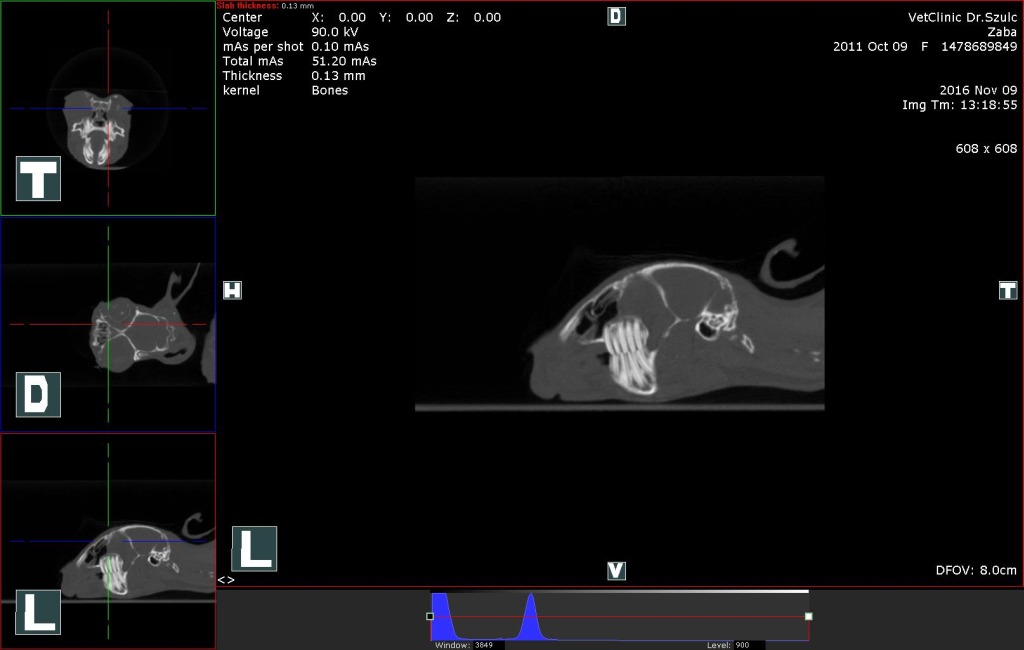Click the DFOV: 8.0cm readout

(x=975, y=570)
